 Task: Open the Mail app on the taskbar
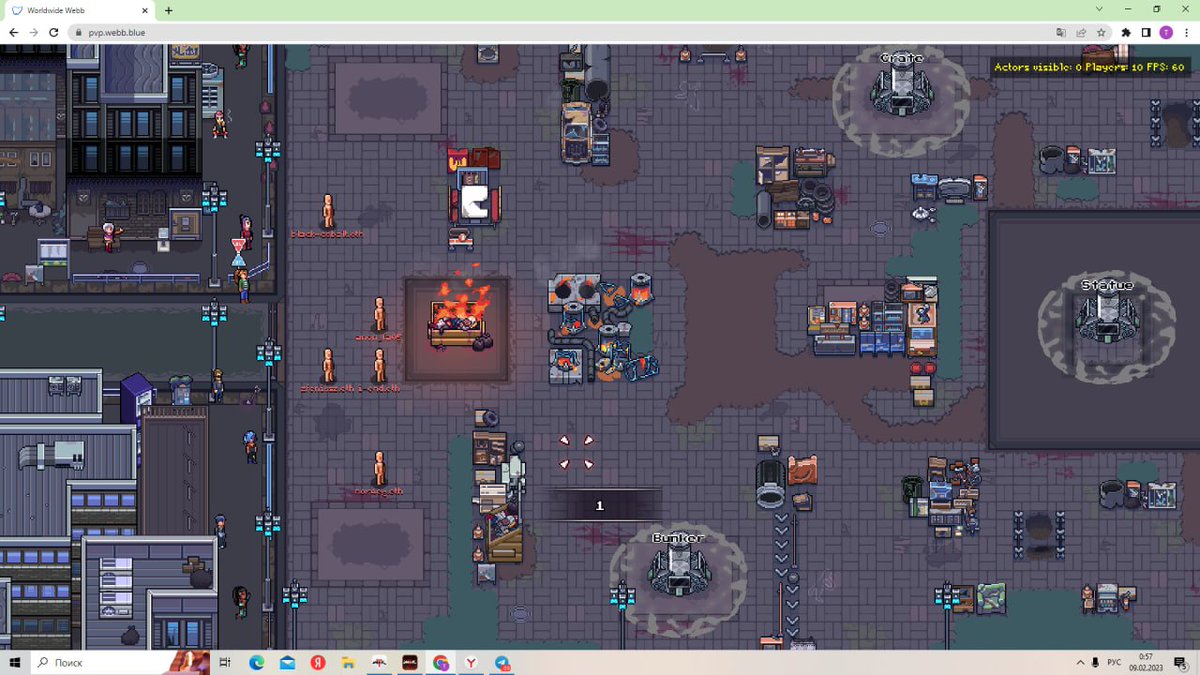(287, 663)
